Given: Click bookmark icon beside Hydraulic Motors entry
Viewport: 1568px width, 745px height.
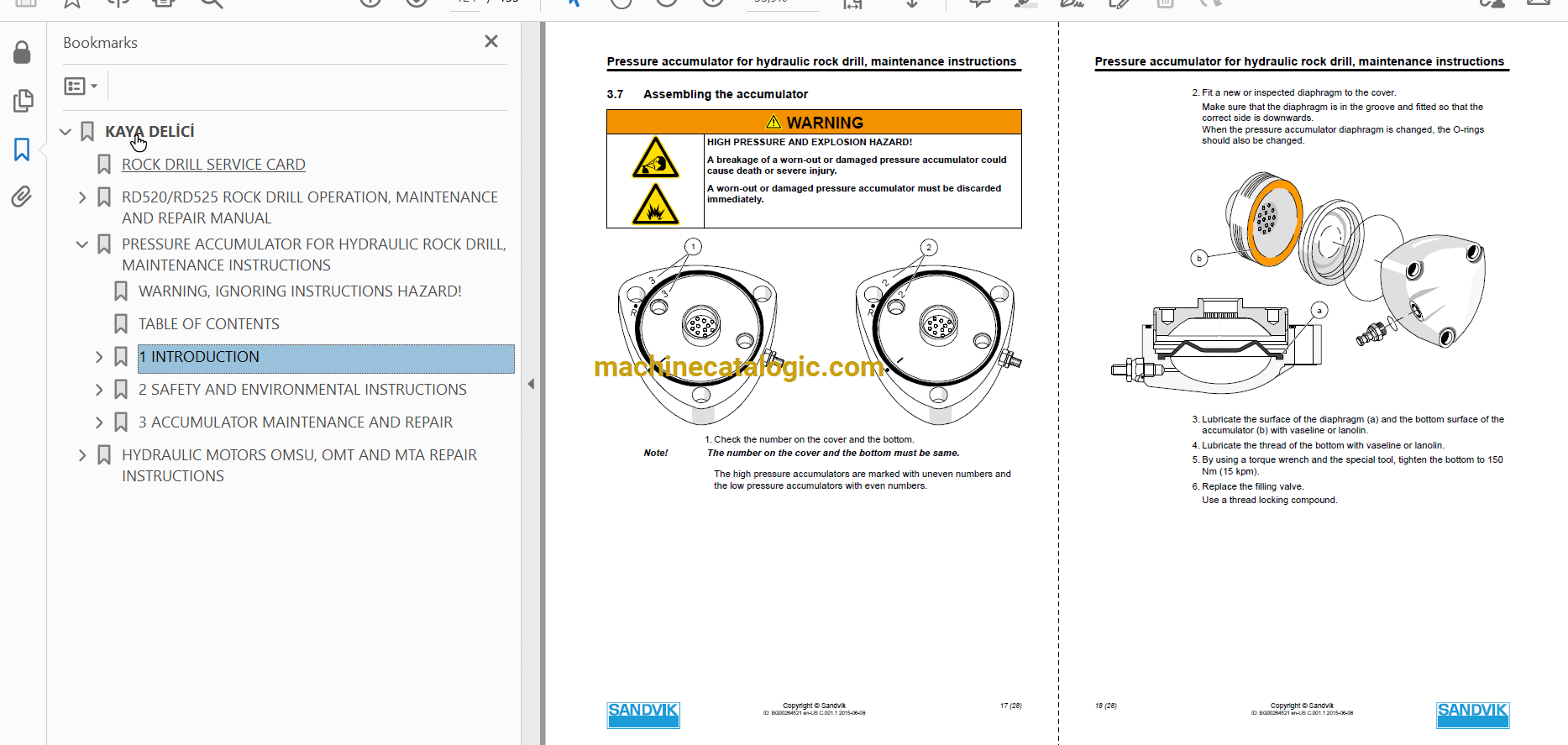Looking at the screenshot, I should pos(104,455).
